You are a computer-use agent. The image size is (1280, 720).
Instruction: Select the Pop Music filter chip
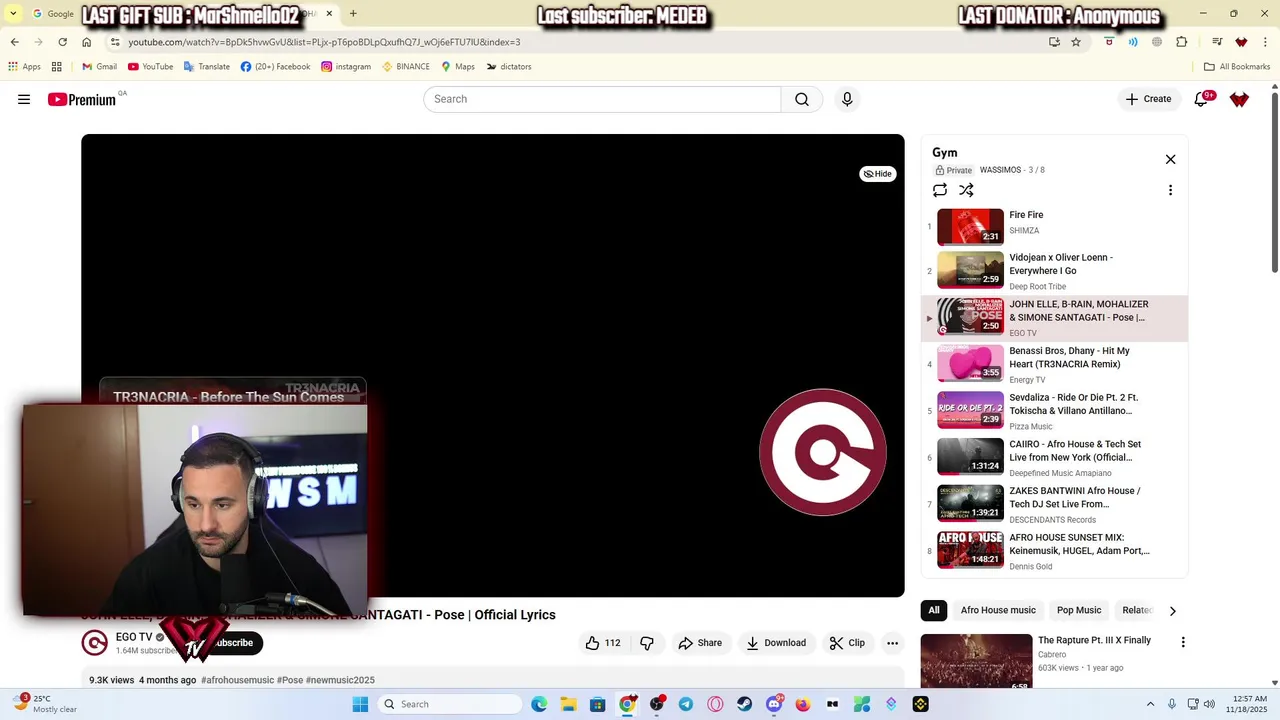[x=1079, y=610]
